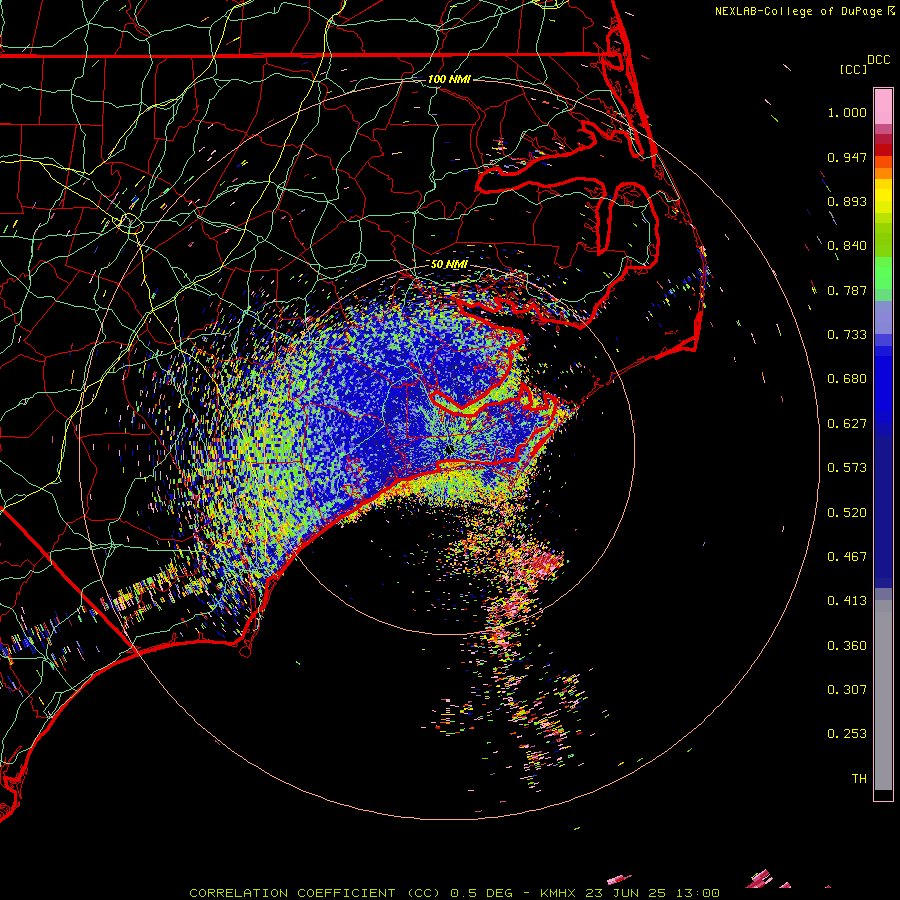Screen dimensions: 900x900
Task: Click the 0.893 scale value
Action: pos(847,201)
